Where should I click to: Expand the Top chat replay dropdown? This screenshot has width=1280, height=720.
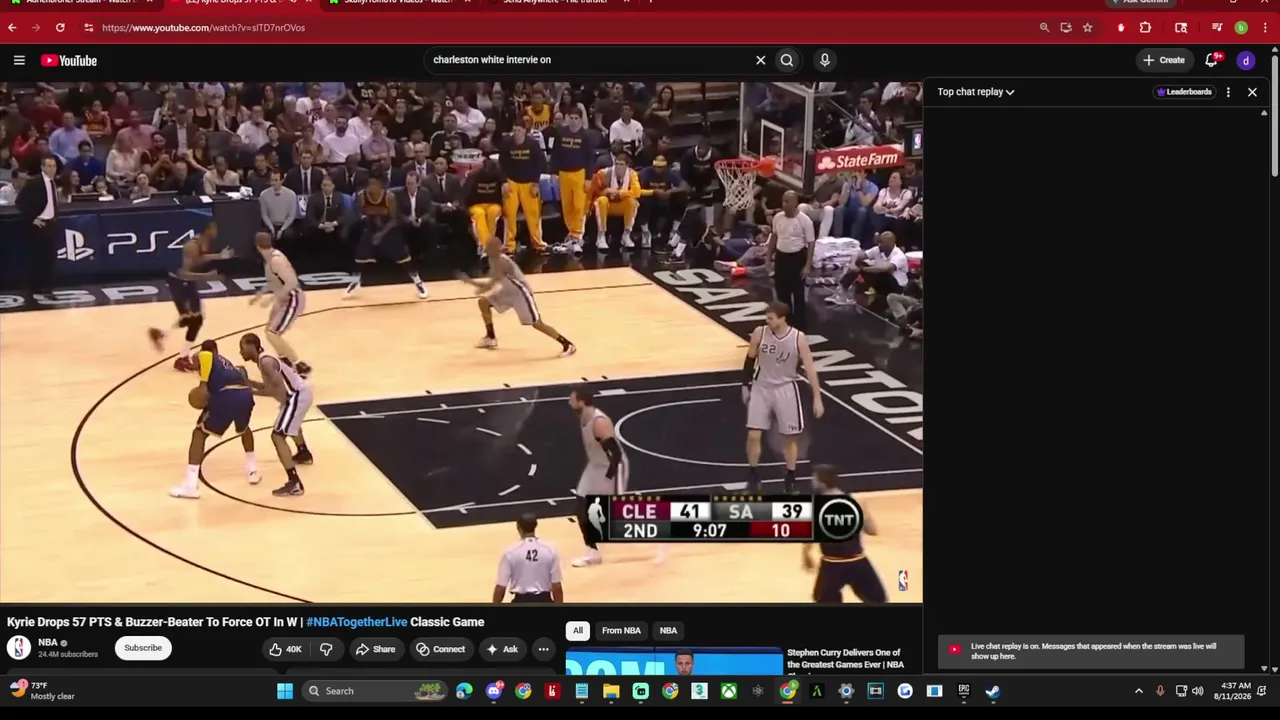[976, 92]
